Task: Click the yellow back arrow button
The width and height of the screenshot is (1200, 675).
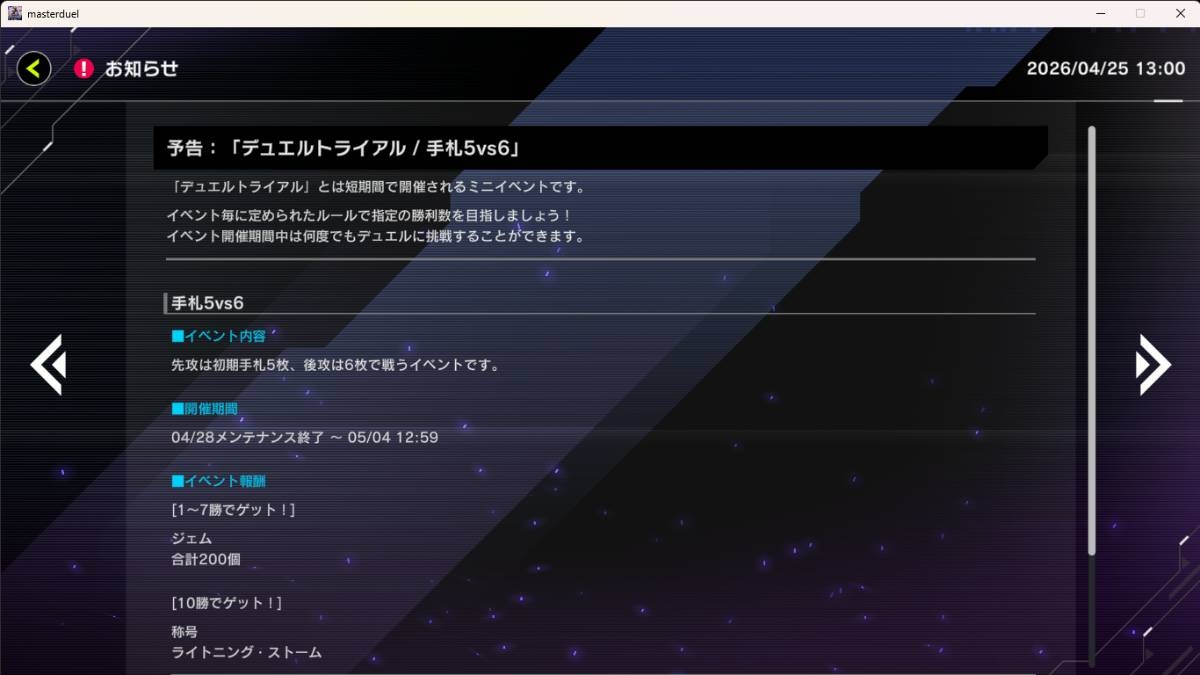Action: click(x=34, y=68)
